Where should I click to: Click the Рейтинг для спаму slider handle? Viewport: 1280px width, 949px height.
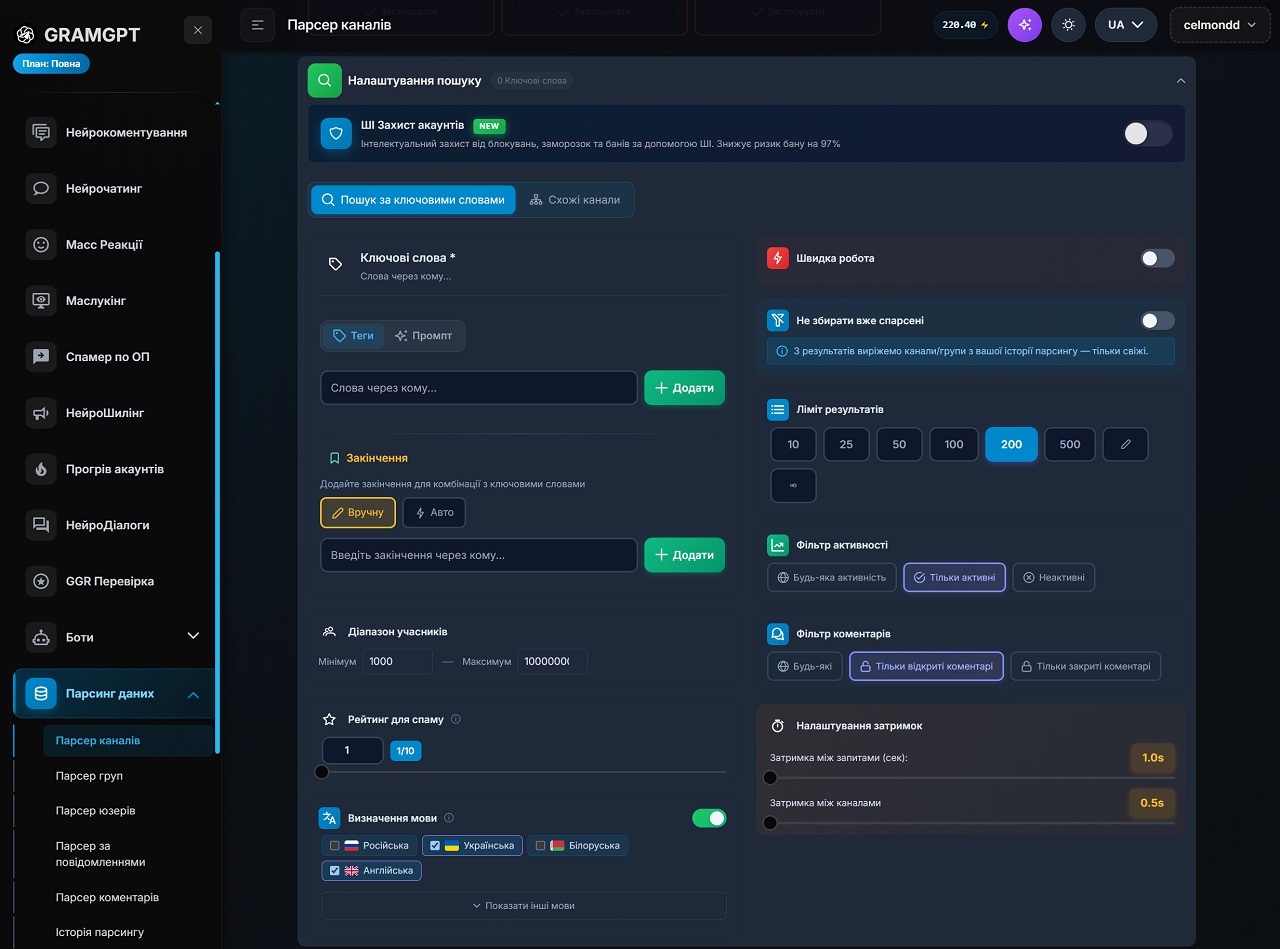[x=321, y=772]
